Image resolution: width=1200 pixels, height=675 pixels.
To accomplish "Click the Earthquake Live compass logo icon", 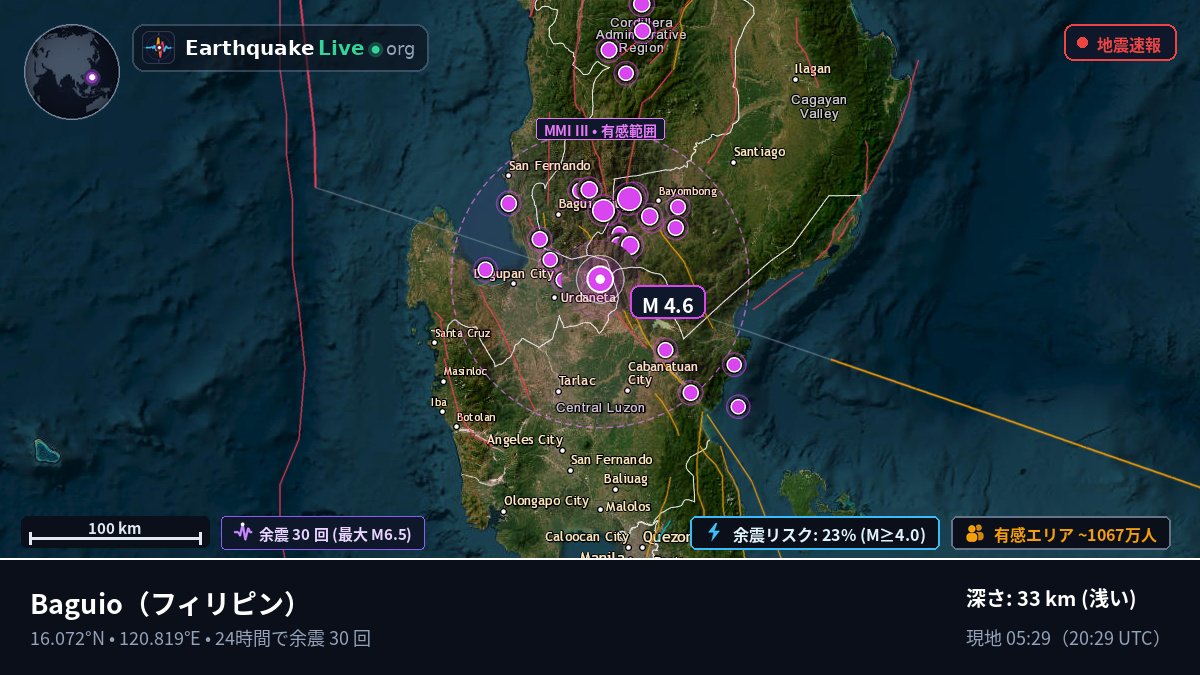I will pyautogui.click(x=159, y=48).
